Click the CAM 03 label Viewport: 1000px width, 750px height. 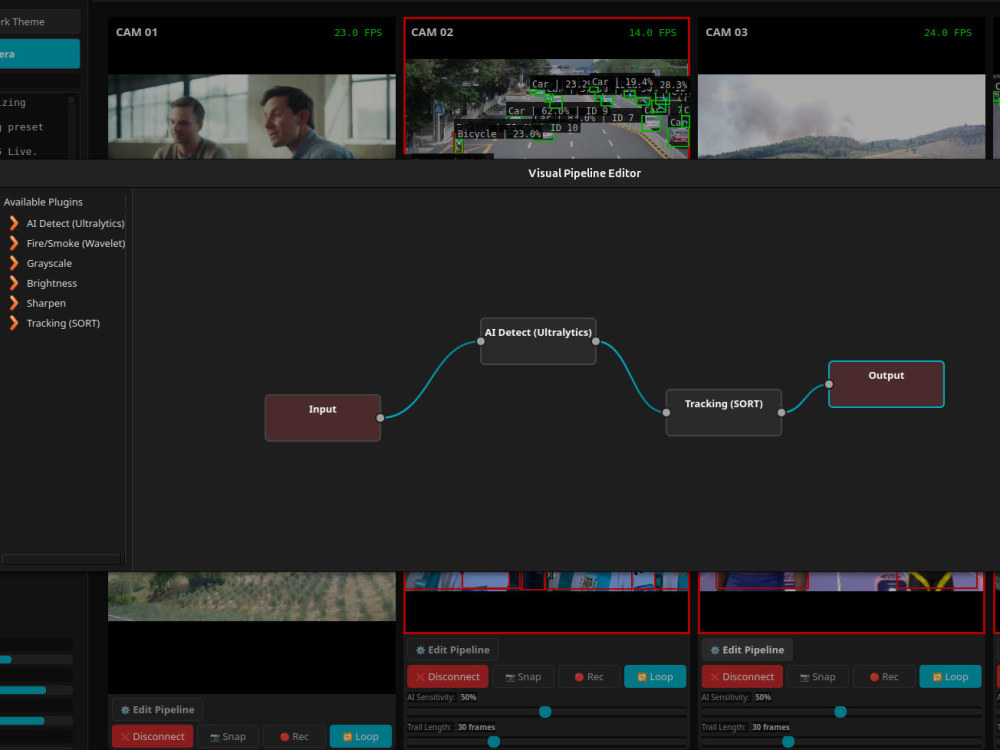726,32
